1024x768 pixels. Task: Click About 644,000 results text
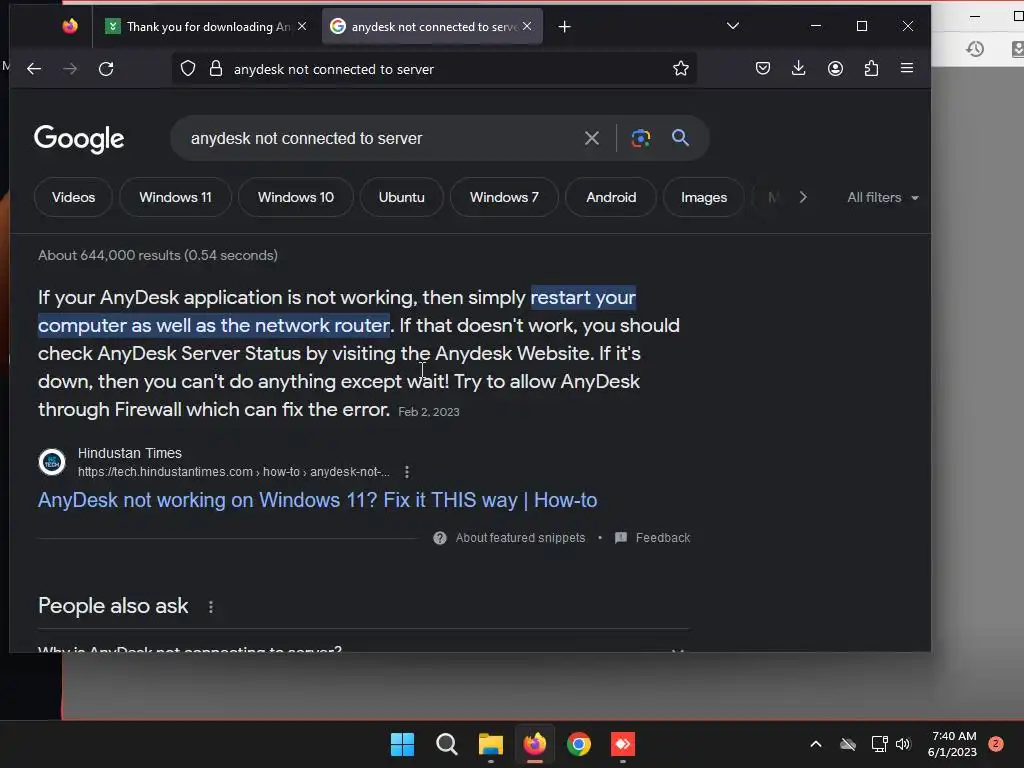point(157,255)
